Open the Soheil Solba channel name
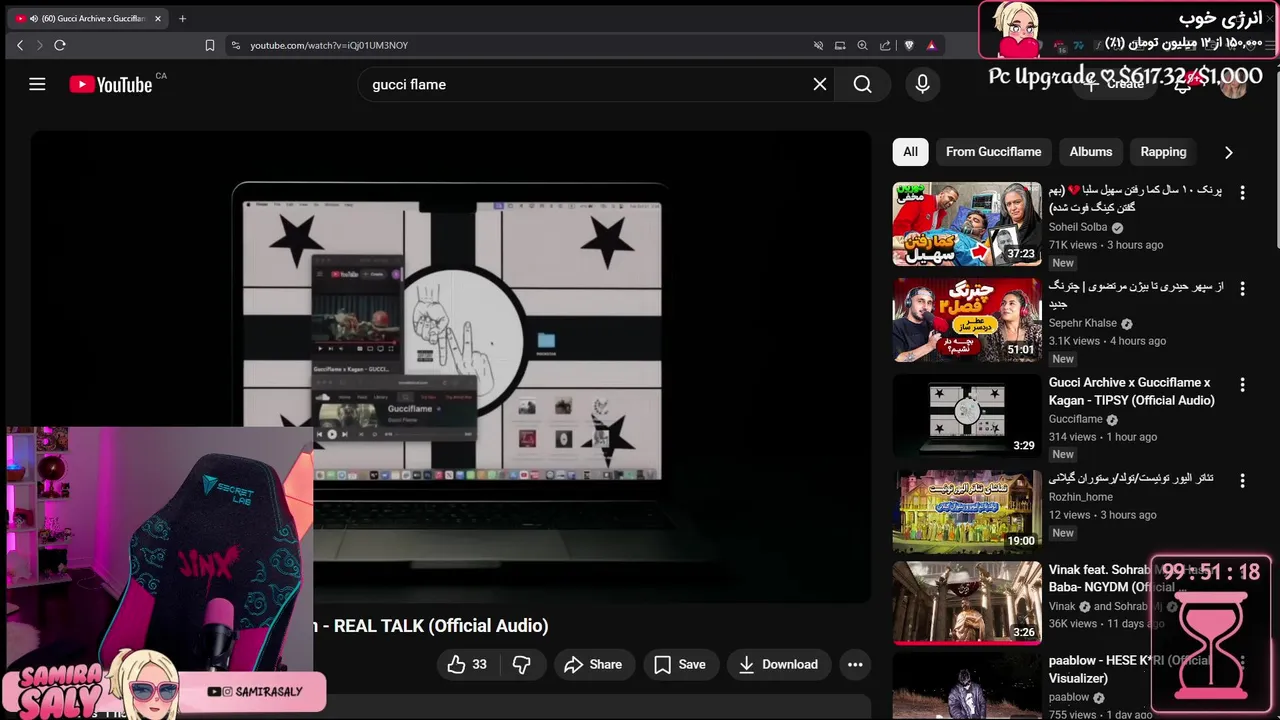The width and height of the screenshot is (1280, 720). [x=1078, y=227]
